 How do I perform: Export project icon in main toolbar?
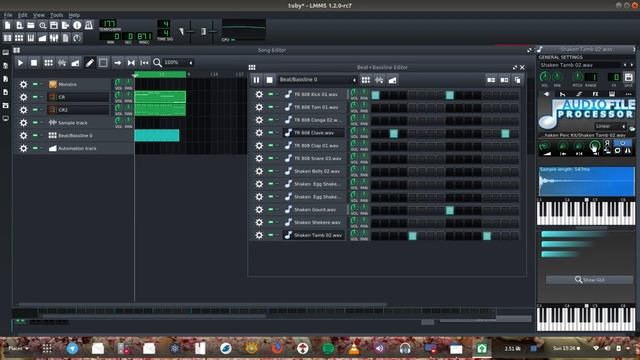point(65,25)
